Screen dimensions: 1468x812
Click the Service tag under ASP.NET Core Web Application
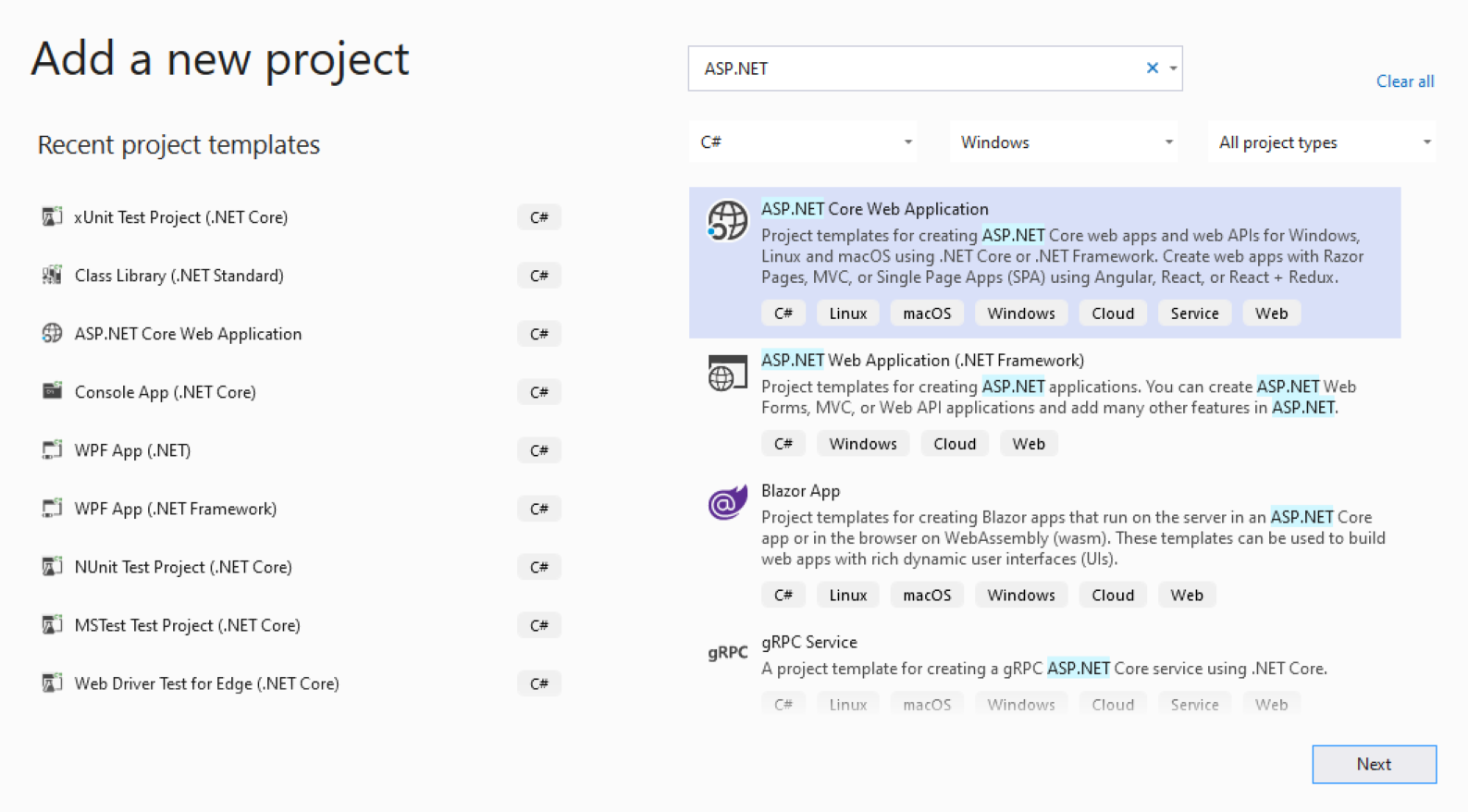pyautogui.click(x=1194, y=314)
